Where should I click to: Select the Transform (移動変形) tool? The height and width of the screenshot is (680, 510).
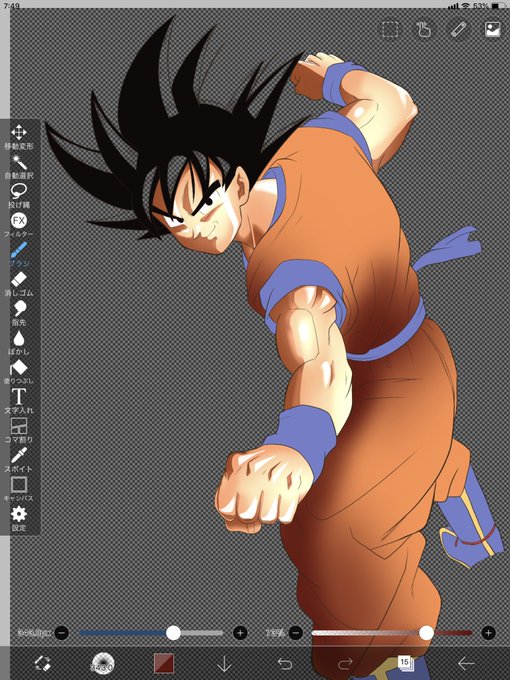tap(19, 137)
